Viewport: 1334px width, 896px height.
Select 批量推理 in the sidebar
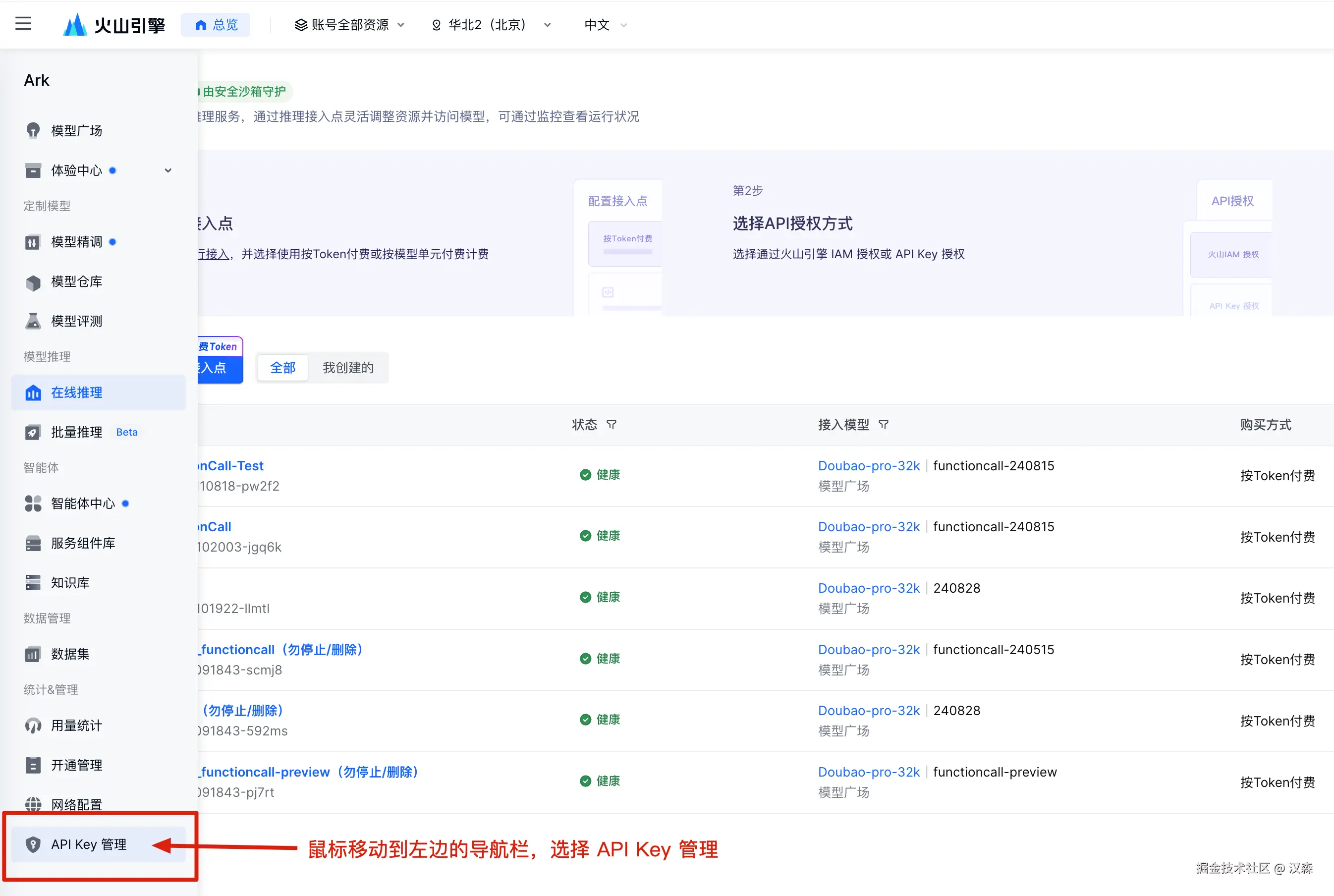click(x=77, y=433)
